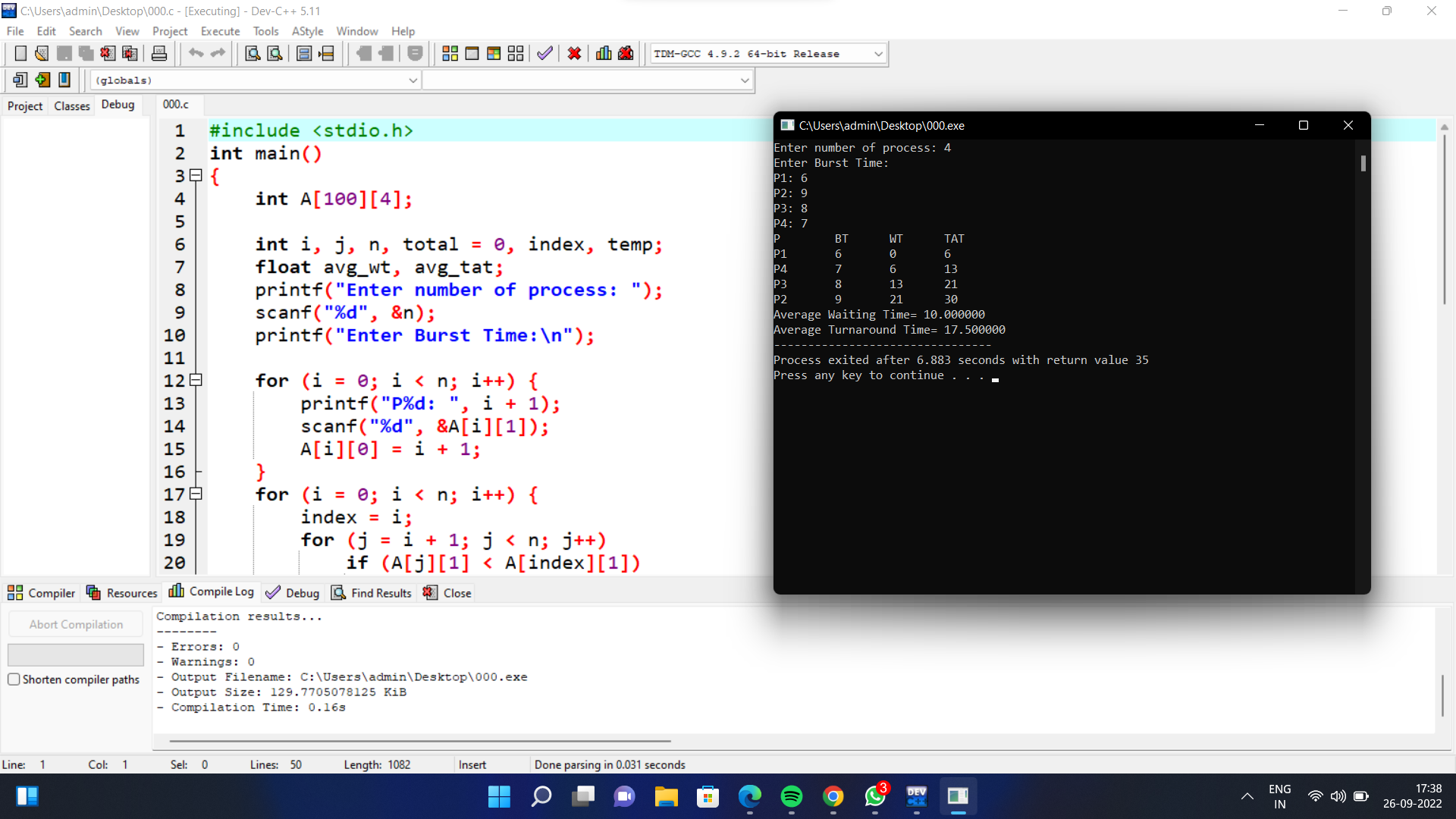Collapse the for loop fold at line 12
The height and width of the screenshot is (819, 1456).
(195, 380)
